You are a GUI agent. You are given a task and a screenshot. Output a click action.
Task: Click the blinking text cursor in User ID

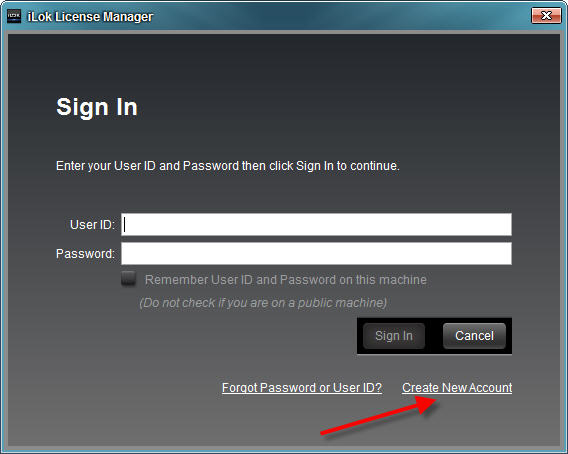point(125,225)
